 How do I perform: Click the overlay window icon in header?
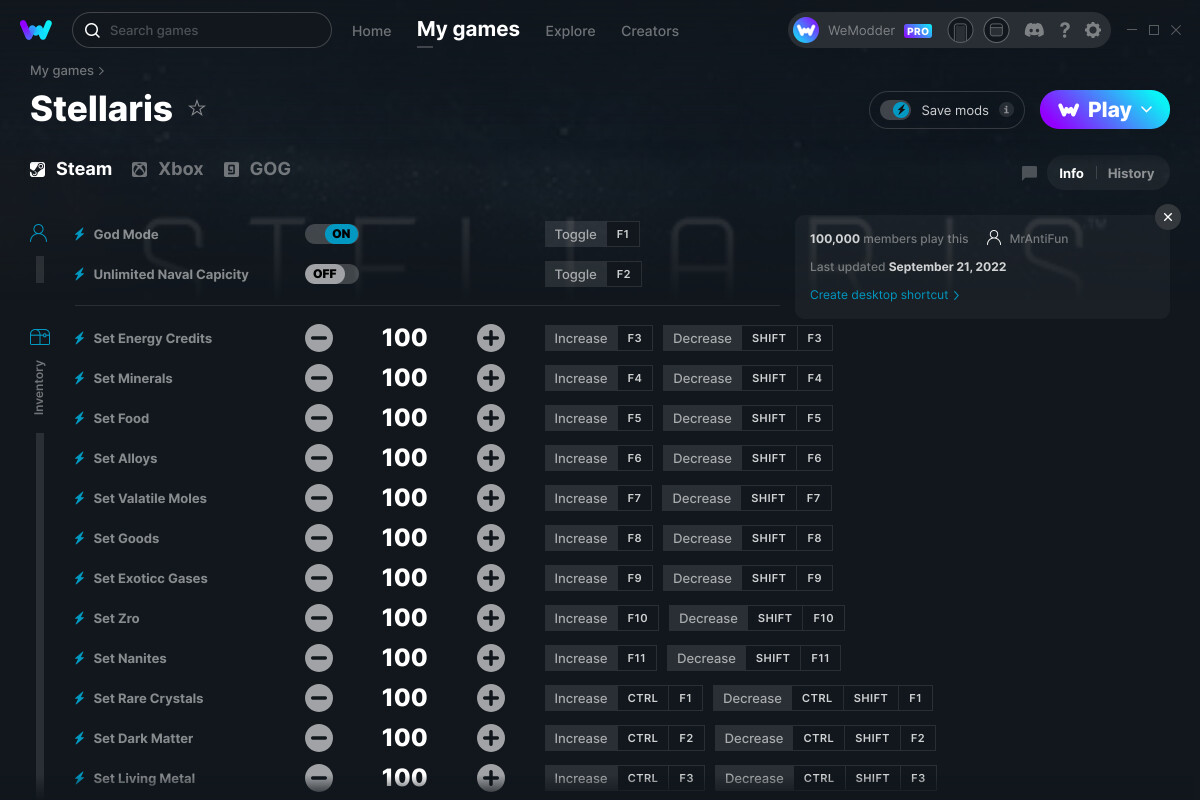tap(996, 30)
